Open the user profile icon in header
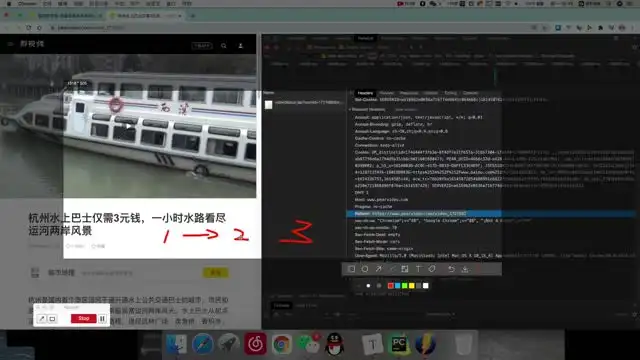 tap(240, 46)
